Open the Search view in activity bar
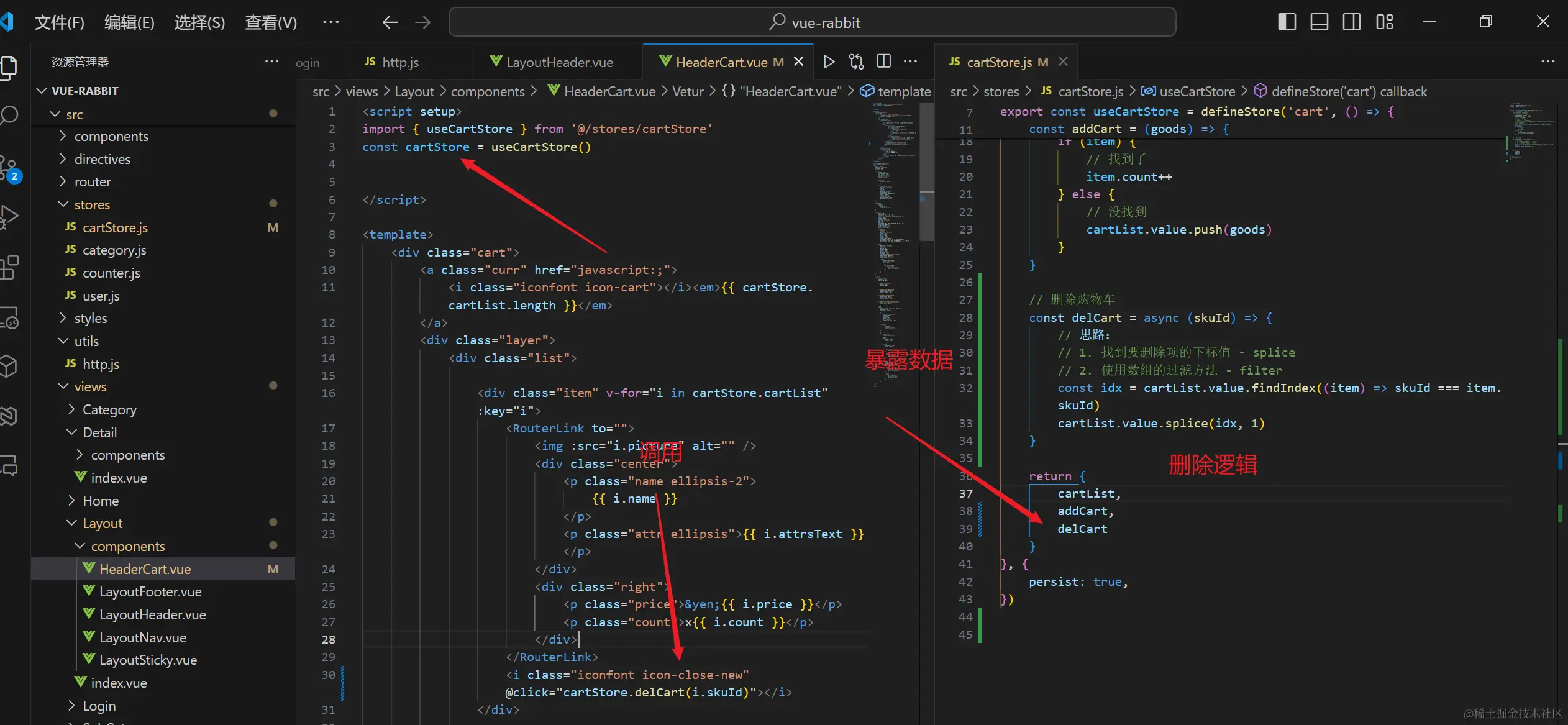1568x725 pixels. [x=9, y=116]
